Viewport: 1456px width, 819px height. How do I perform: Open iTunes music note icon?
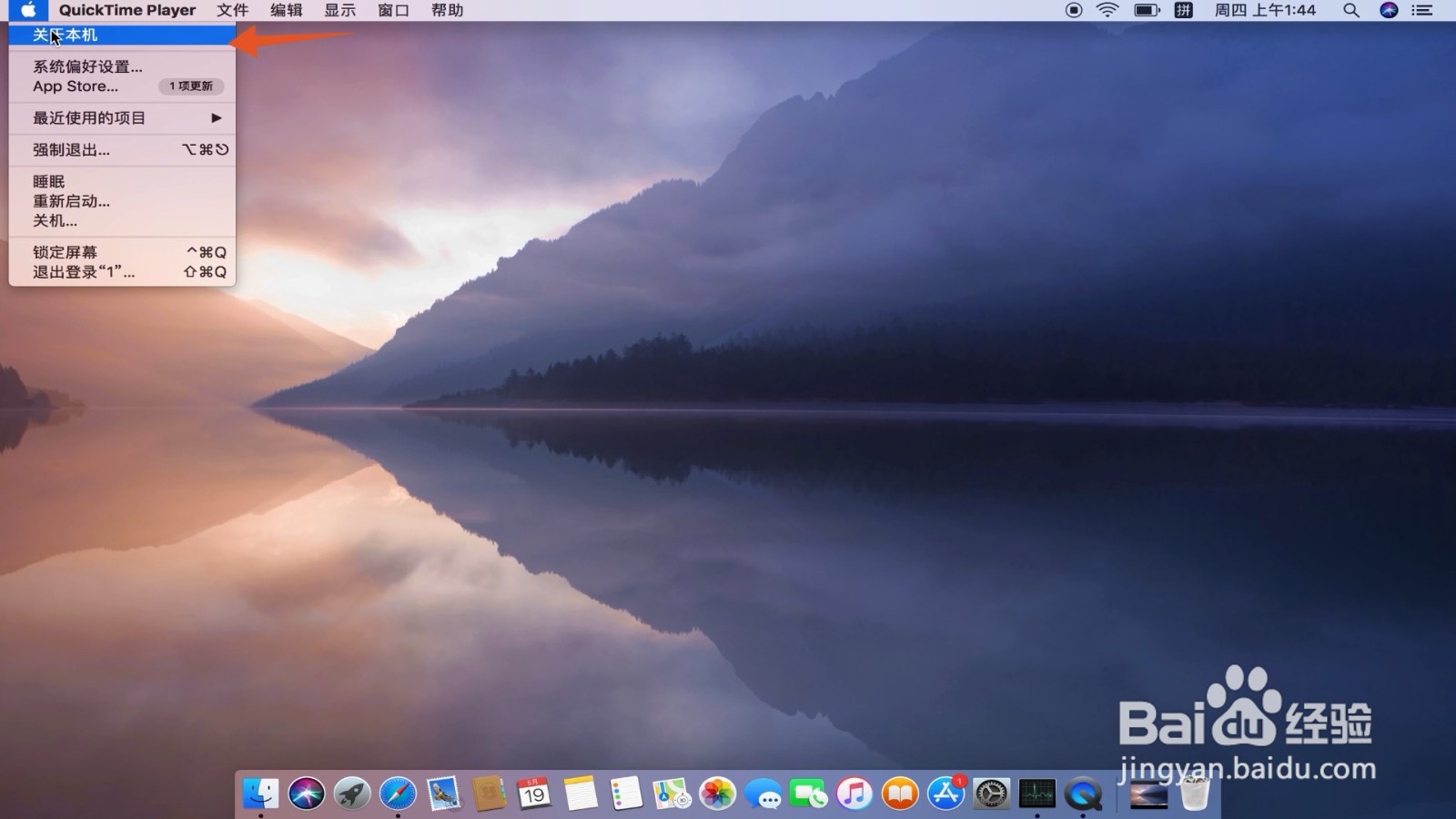click(x=854, y=794)
